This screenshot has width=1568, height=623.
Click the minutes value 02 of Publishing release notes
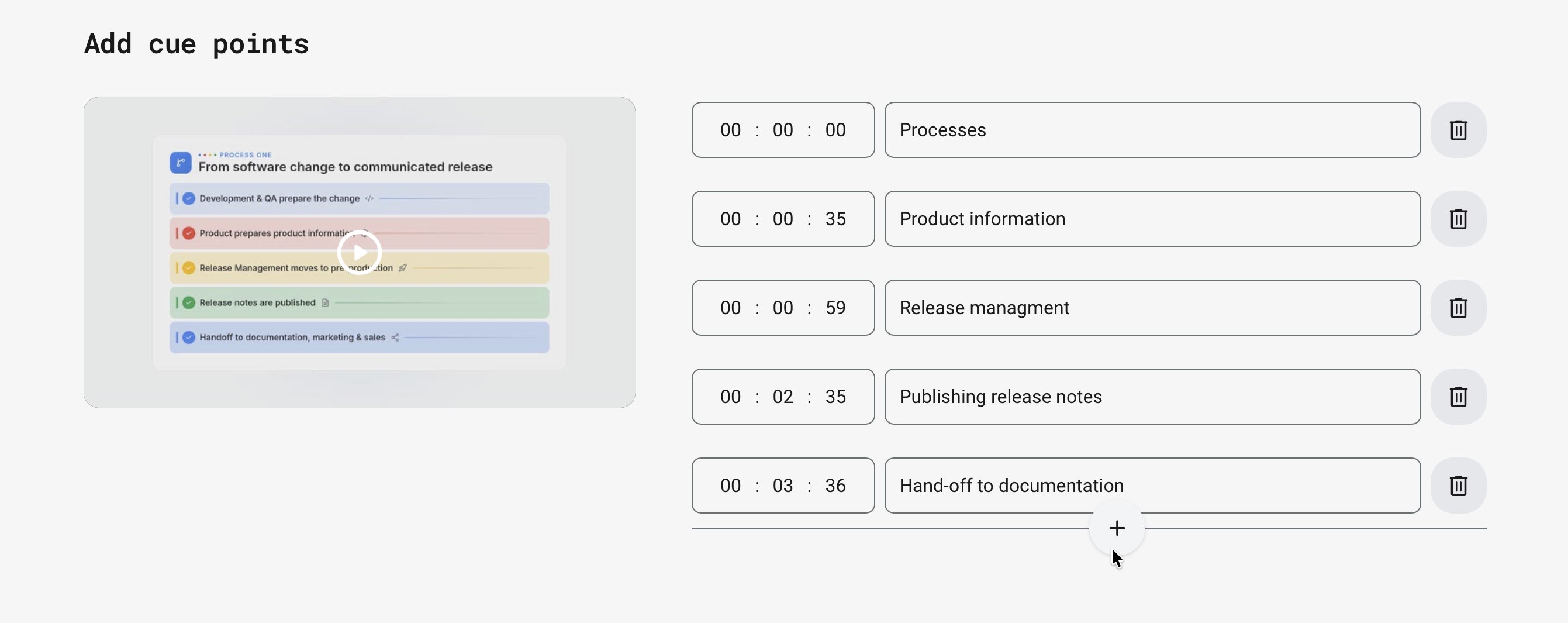(783, 397)
